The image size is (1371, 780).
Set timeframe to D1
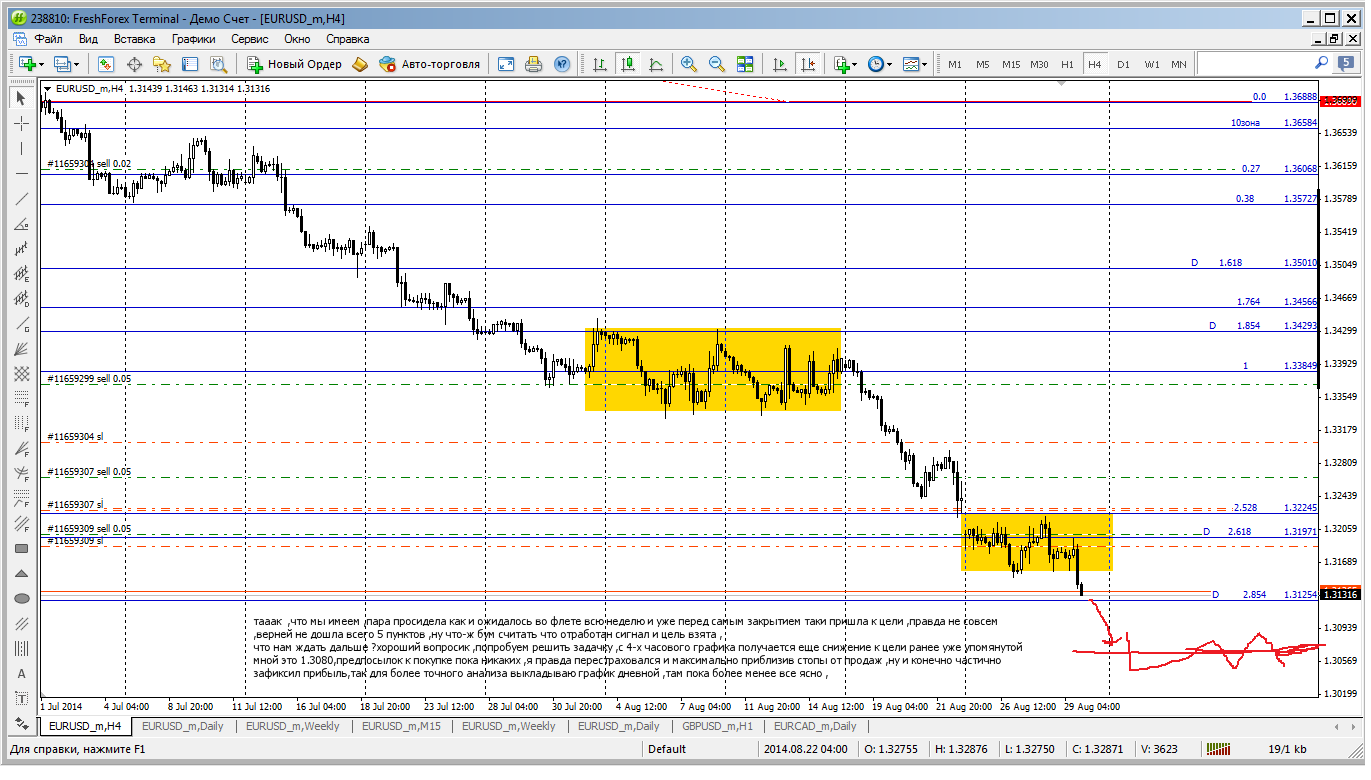(1123, 64)
